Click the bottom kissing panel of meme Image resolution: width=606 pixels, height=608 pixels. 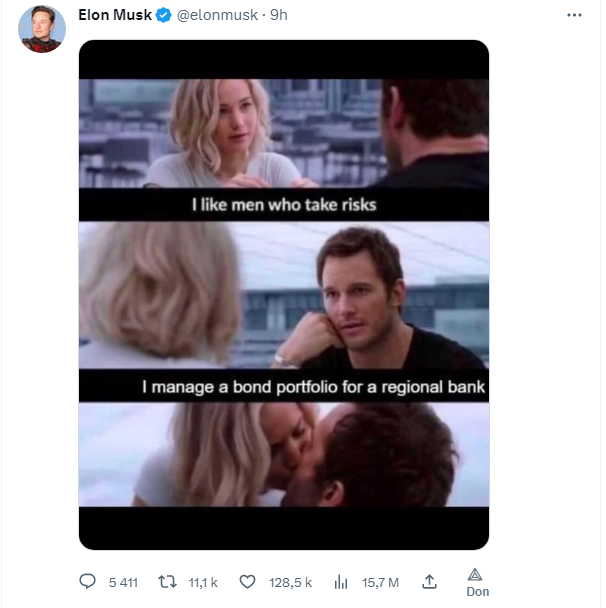[283, 455]
